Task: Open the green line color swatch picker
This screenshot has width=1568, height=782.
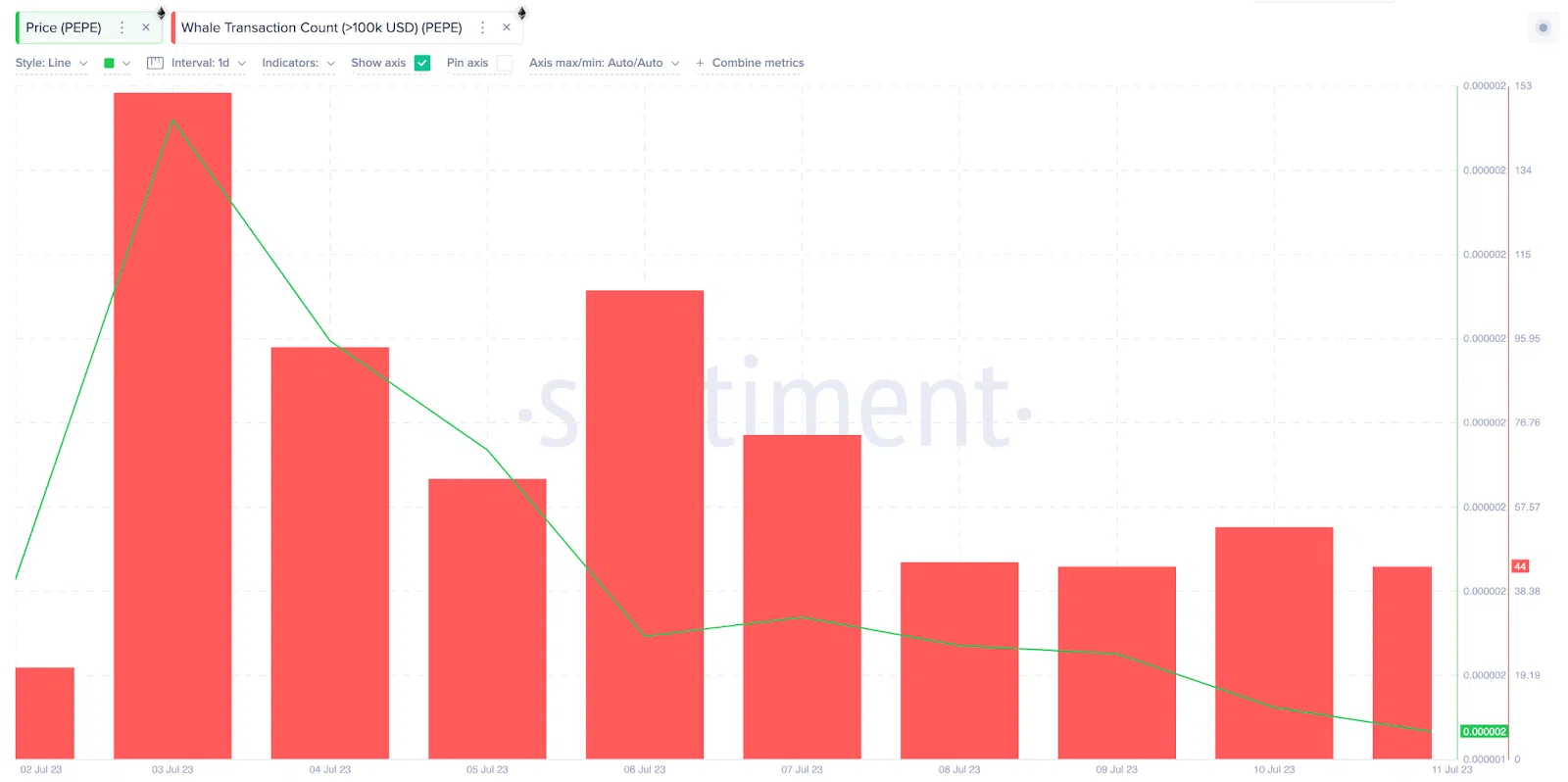Action: 117,63
